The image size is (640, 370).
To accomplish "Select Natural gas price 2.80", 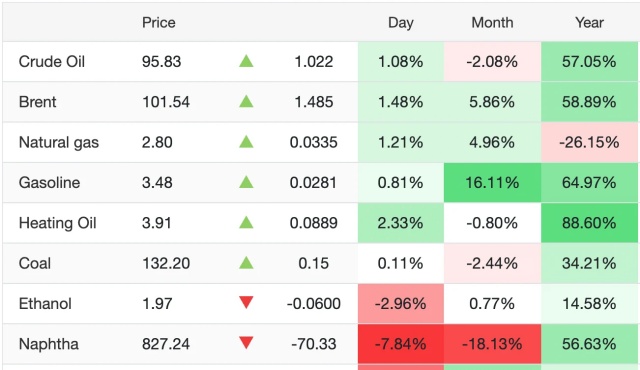I will 157,142.
